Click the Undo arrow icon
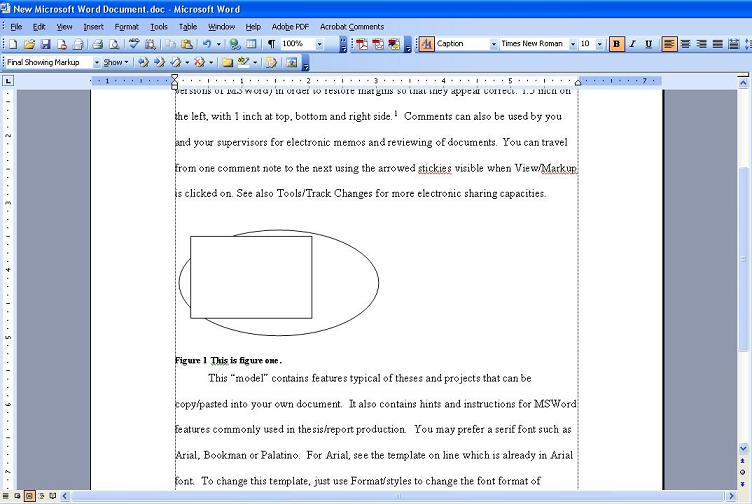 [205, 44]
